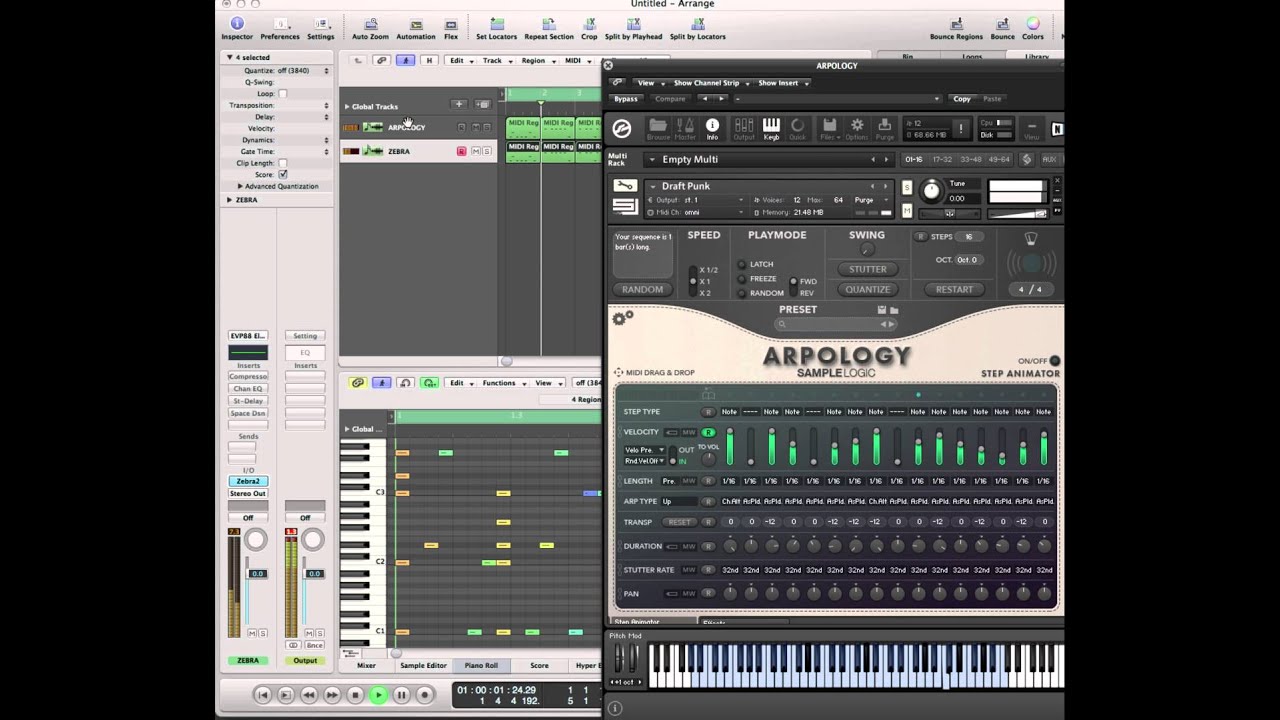Screen dimensions: 1280x720
Task: Click the QUANTIZE button
Action: pyautogui.click(x=868, y=289)
